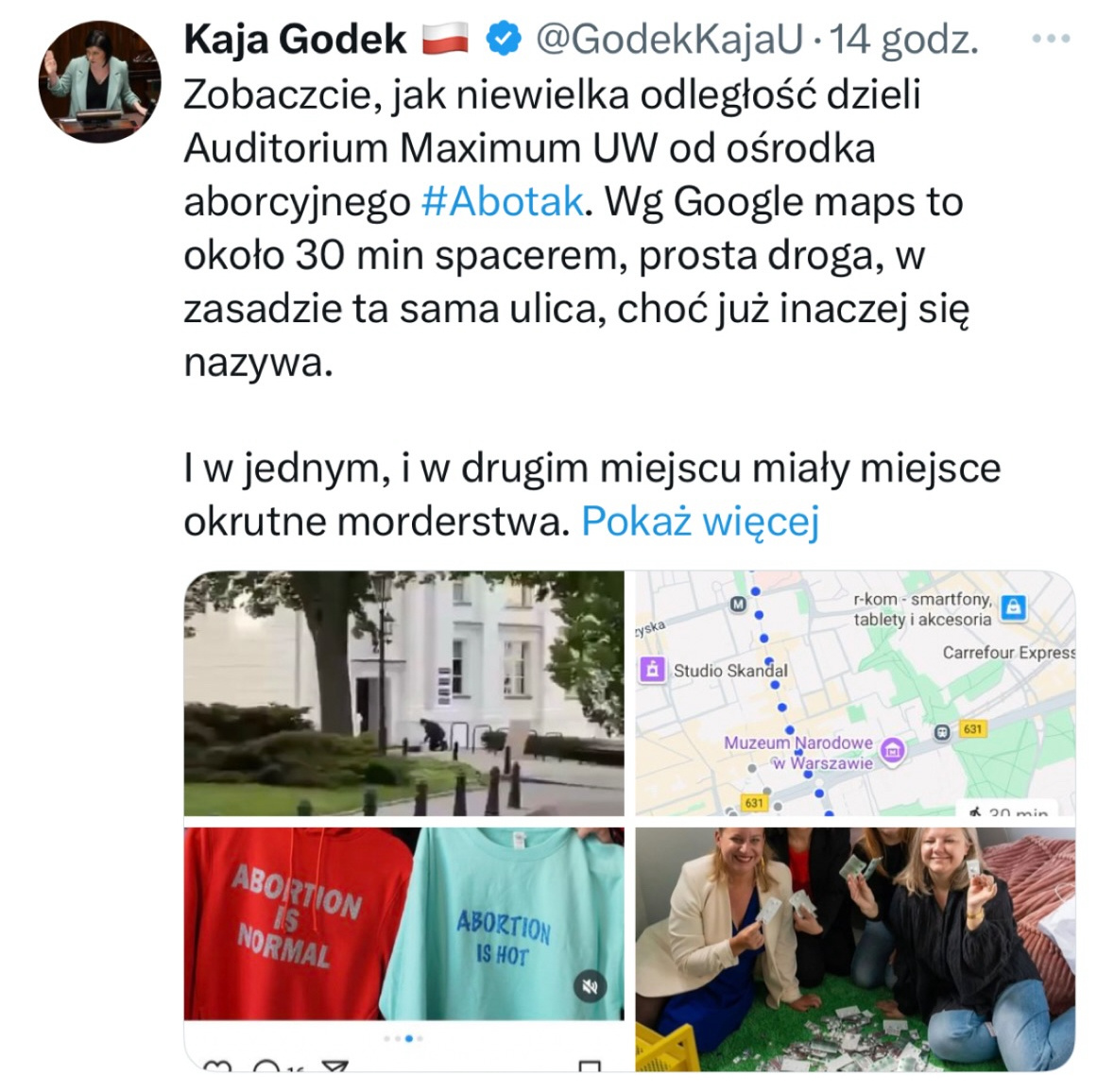Unmute video via the speaker icon
Viewport: 1114px width, 1092px height.
tap(590, 986)
